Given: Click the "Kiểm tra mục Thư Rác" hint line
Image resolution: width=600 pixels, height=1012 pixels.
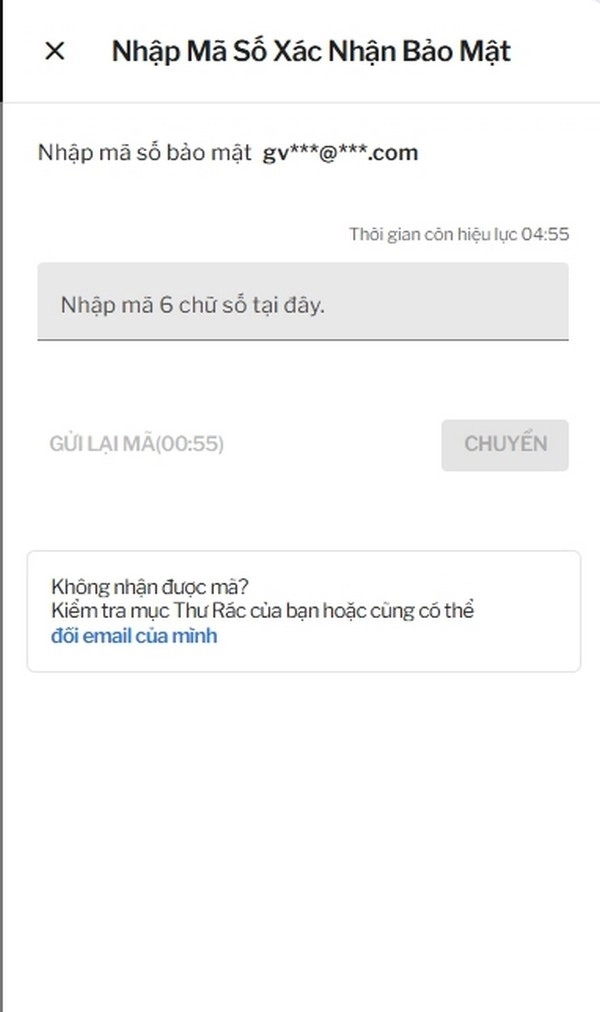Looking at the screenshot, I should pos(260,610).
